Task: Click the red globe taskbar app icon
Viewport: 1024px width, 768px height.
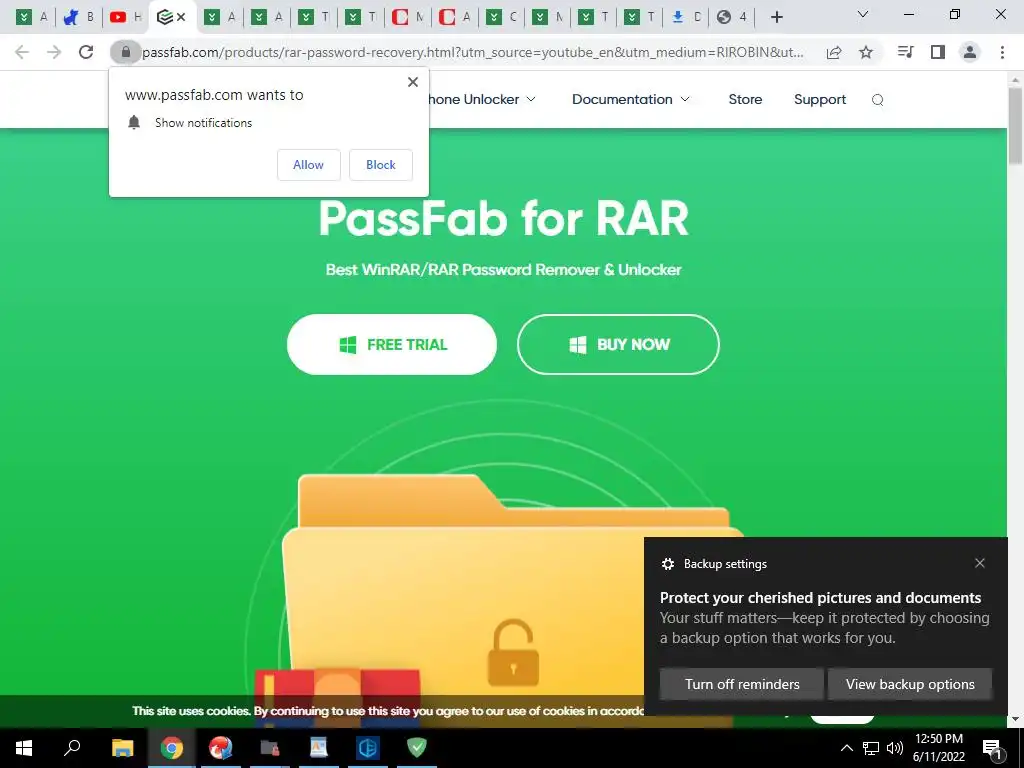Action: pos(221,748)
